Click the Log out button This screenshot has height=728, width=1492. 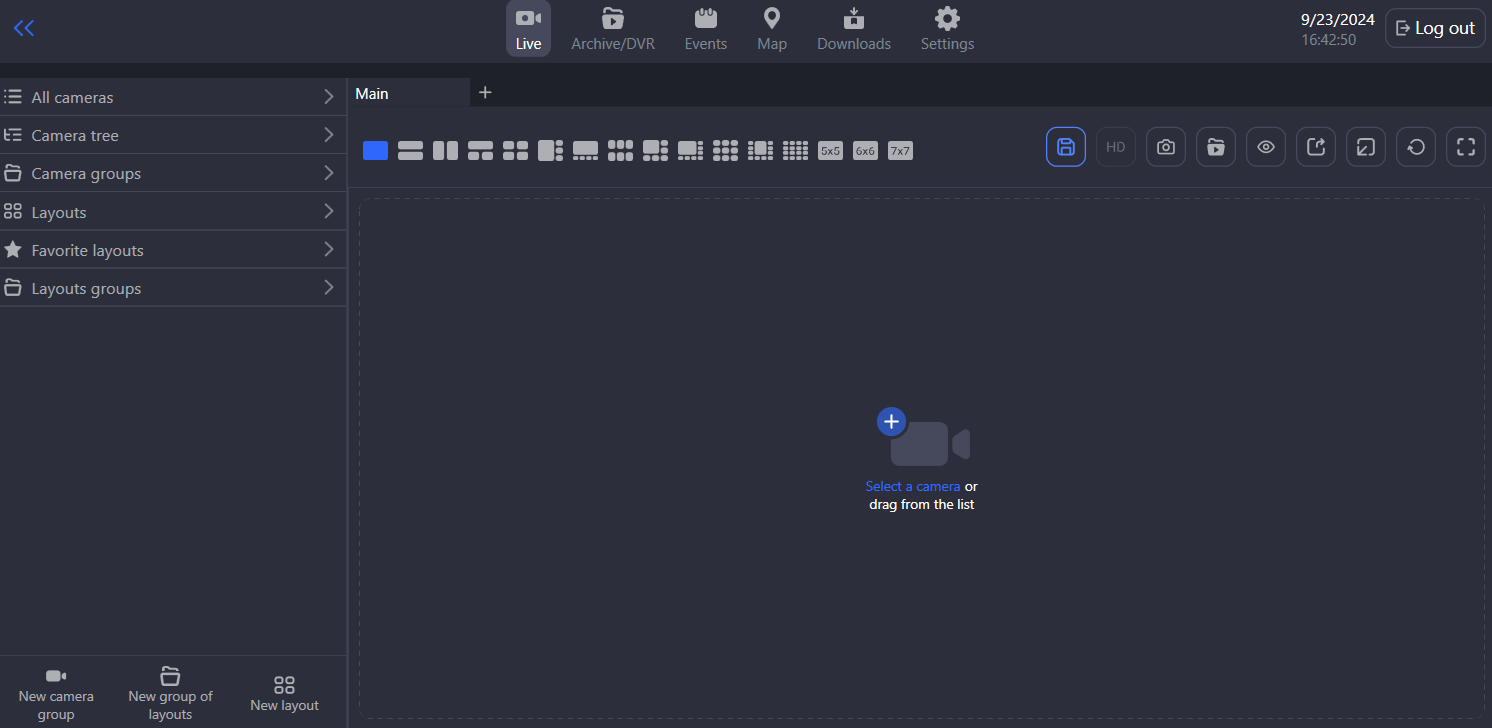click(1434, 28)
